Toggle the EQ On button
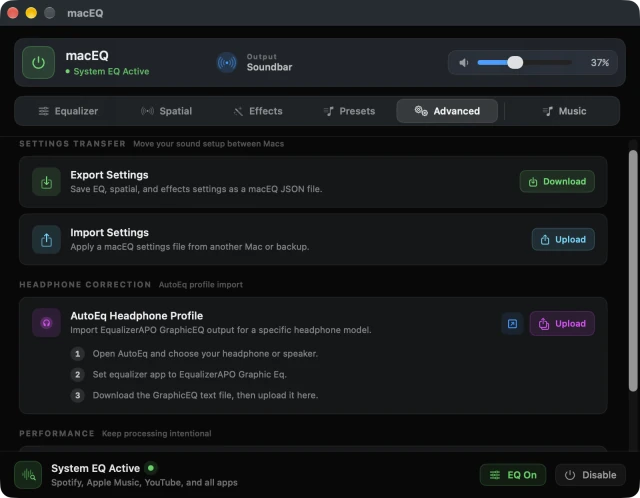Image resolution: width=640 pixels, height=498 pixels. tap(513, 475)
